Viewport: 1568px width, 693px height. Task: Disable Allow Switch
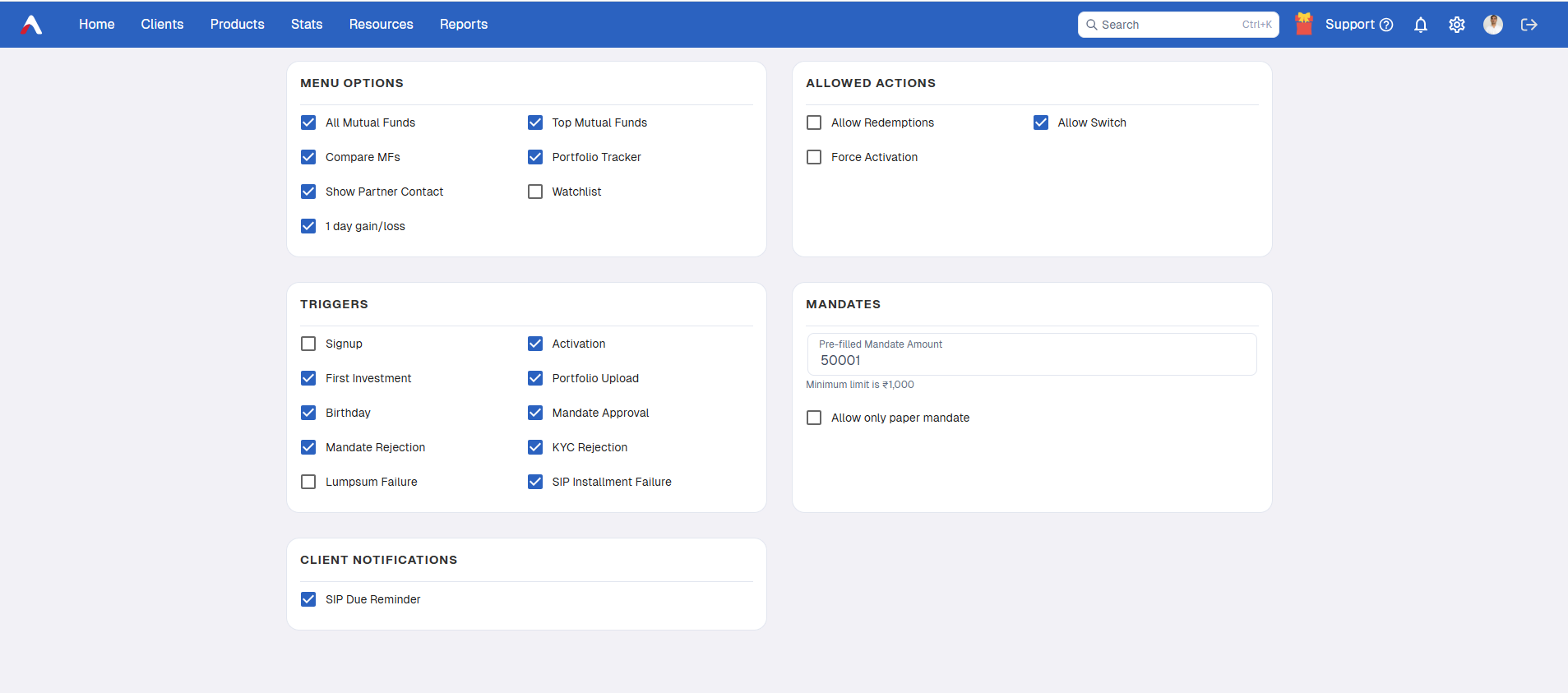(1041, 122)
